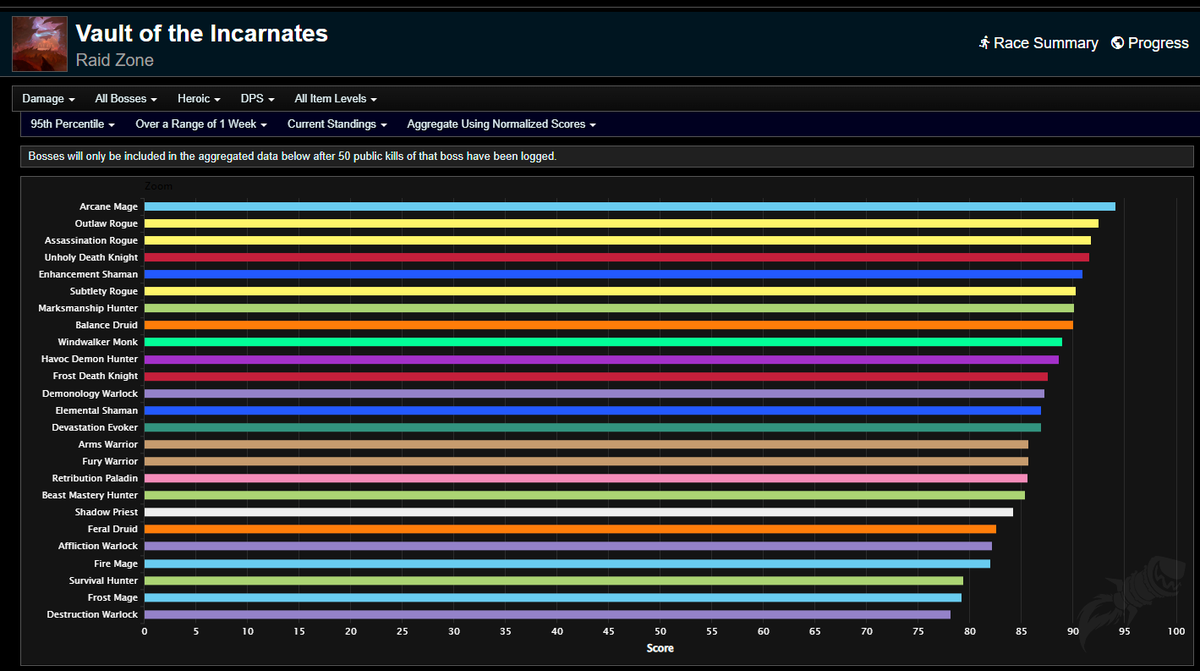Select the Fire Mage label
Viewport: 1200px width, 671px height.
coord(116,564)
